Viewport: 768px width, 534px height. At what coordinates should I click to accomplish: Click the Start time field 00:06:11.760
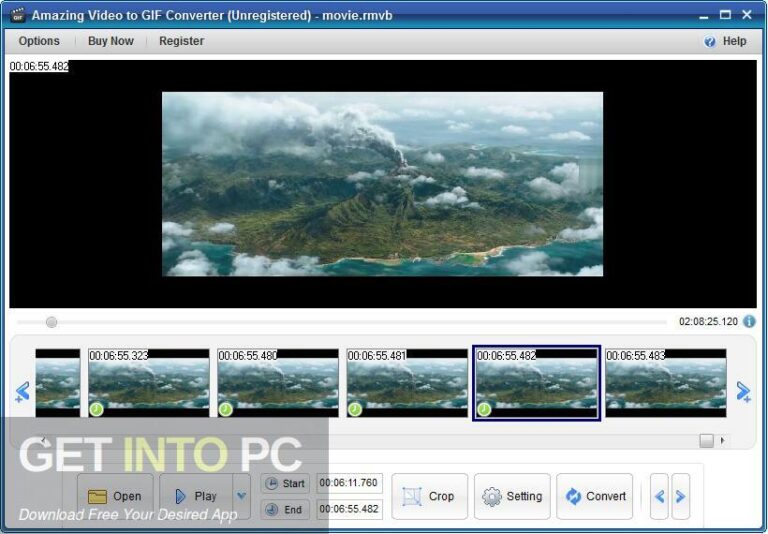[x=350, y=483]
